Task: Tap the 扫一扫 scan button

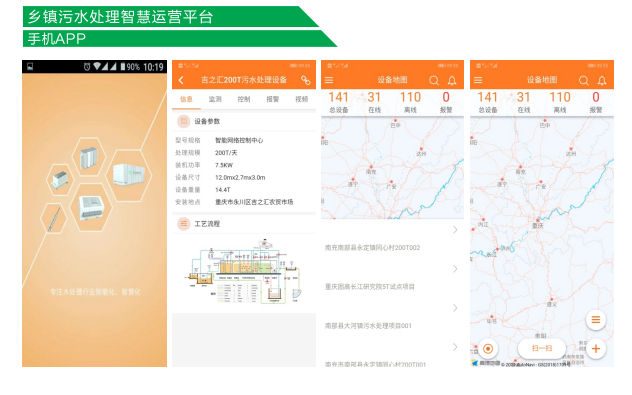Action: click(542, 348)
